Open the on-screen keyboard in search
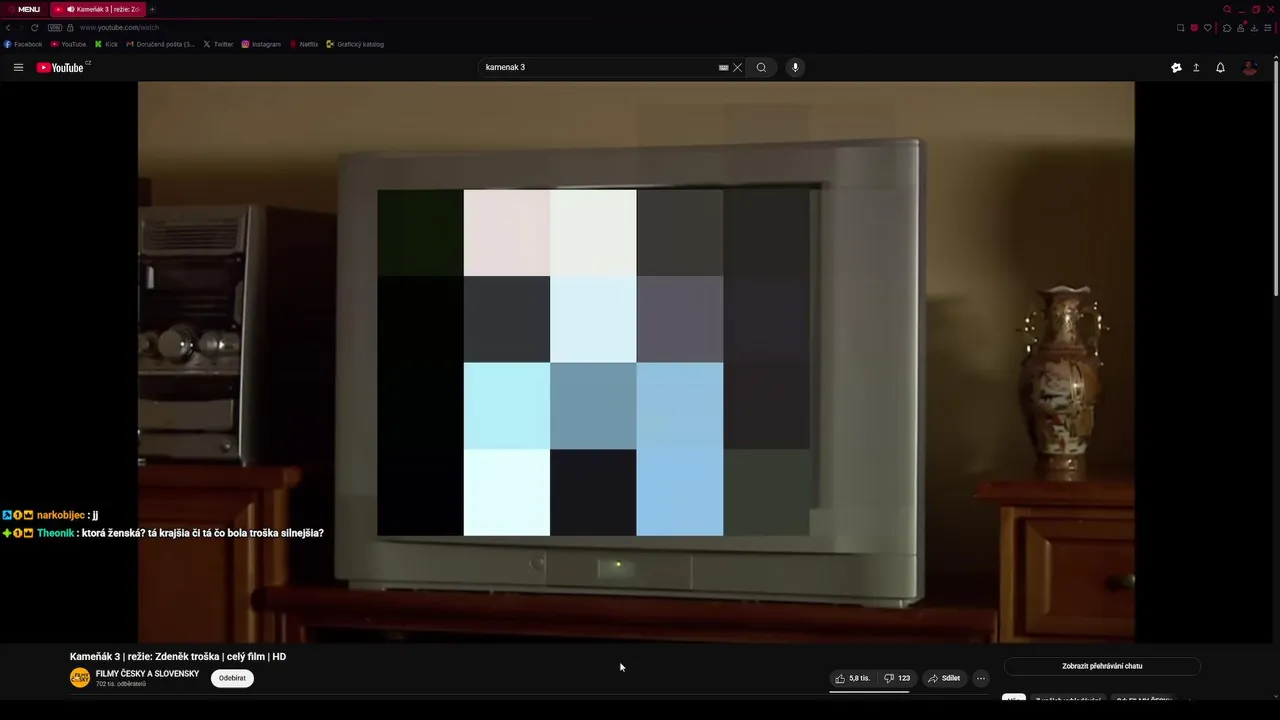This screenshot has width=1280, height=720. pyautogui.click(x=723, y=68)
